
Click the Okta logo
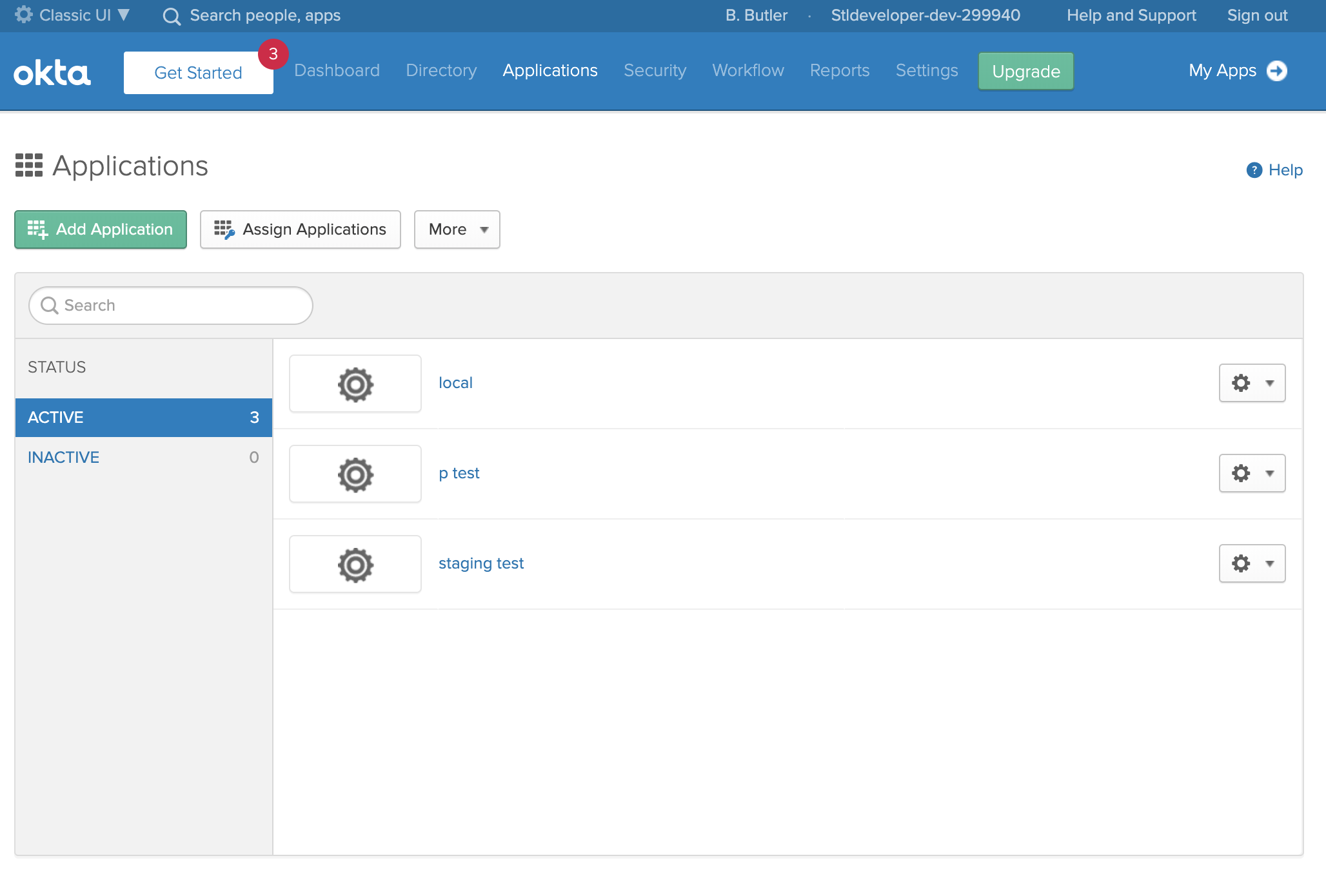tap(52, 73)
